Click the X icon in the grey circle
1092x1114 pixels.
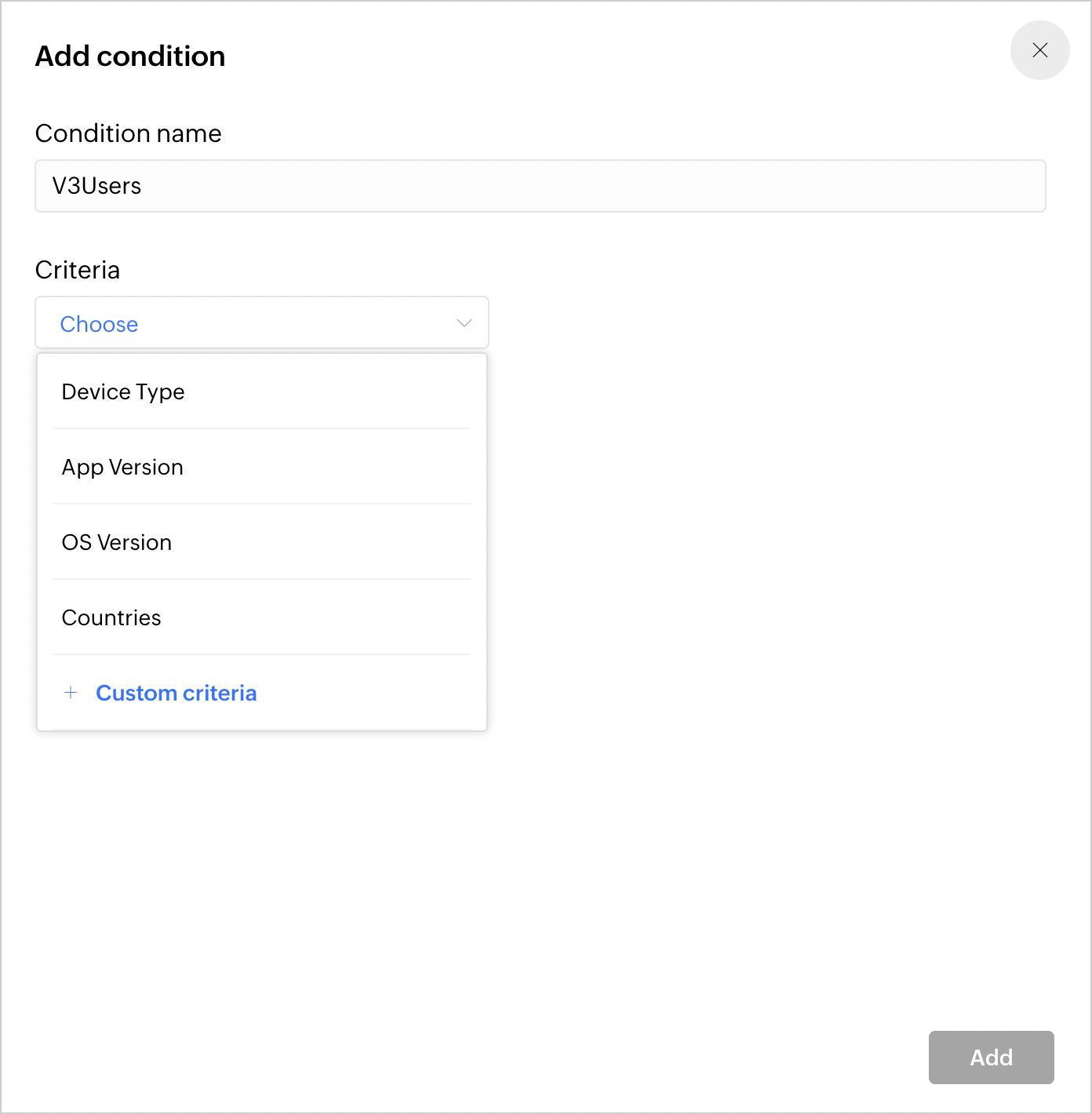tap(1040, 50)
